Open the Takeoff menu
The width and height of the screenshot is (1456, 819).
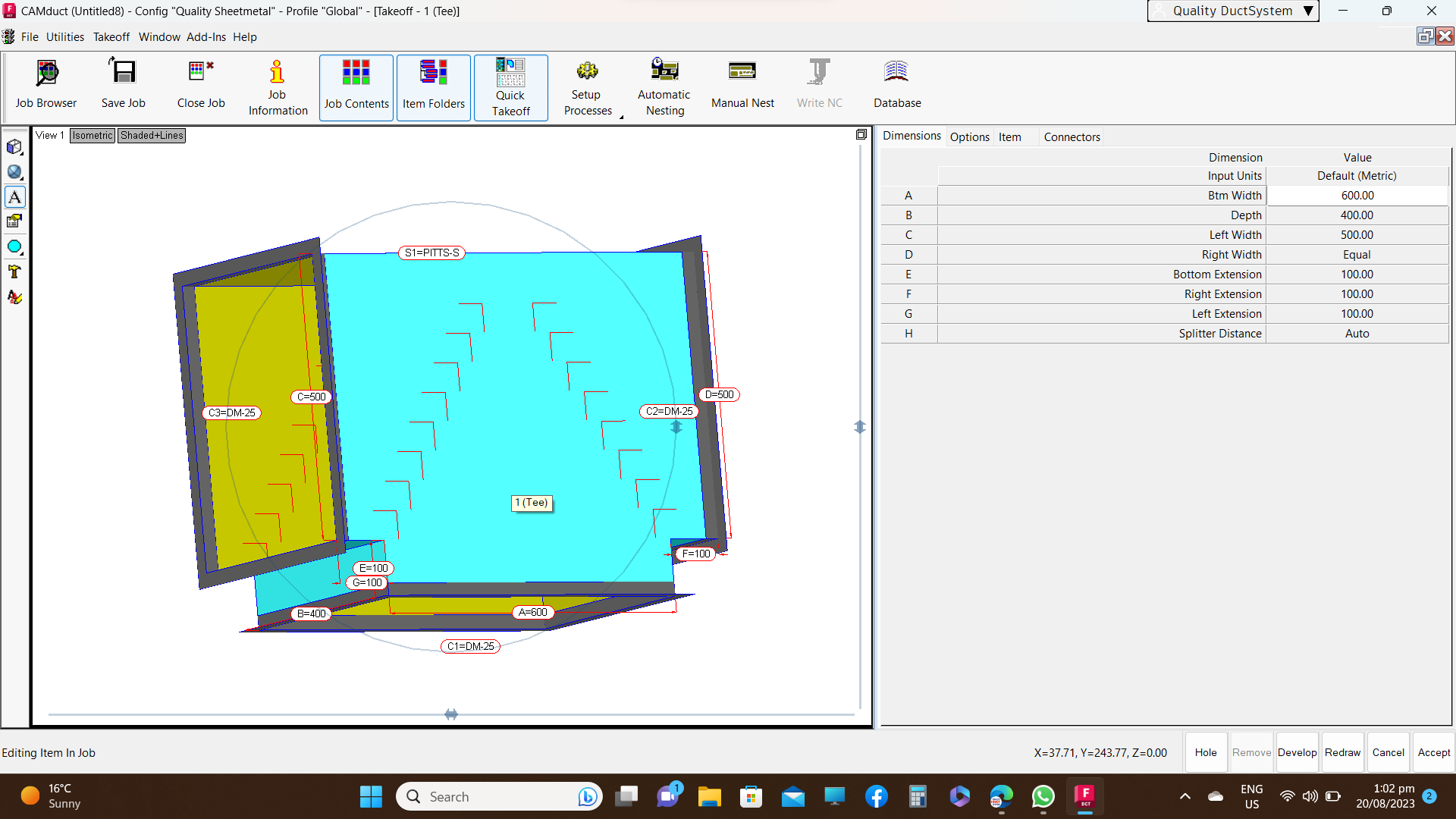click(x=111, y=37)
